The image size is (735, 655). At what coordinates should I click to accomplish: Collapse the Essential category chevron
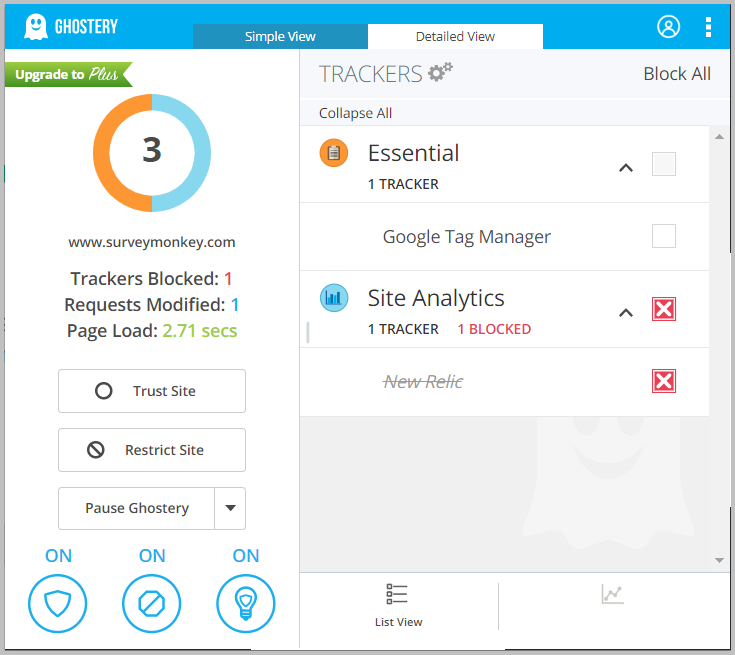point(626,168)
